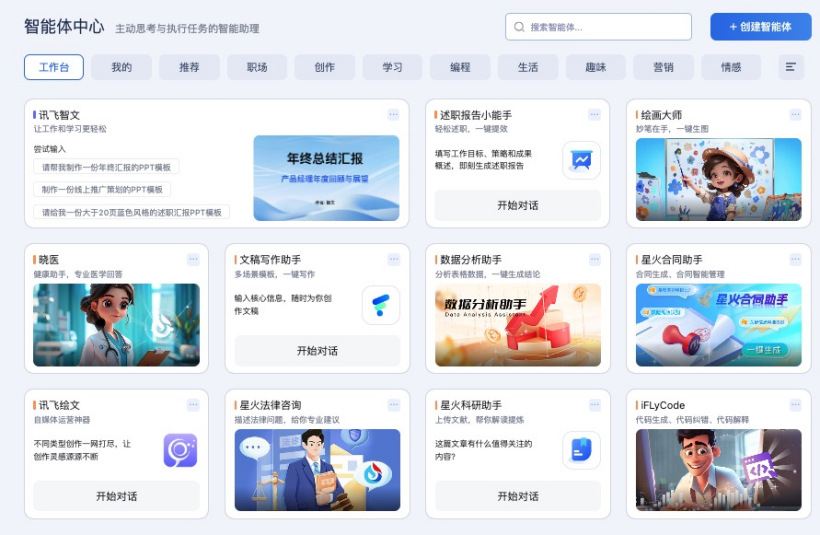Select the 趣味 category tab
Image resolution: width=820 pixels, height=535 pixels.
pyautogui.click(x=596, y=67)
